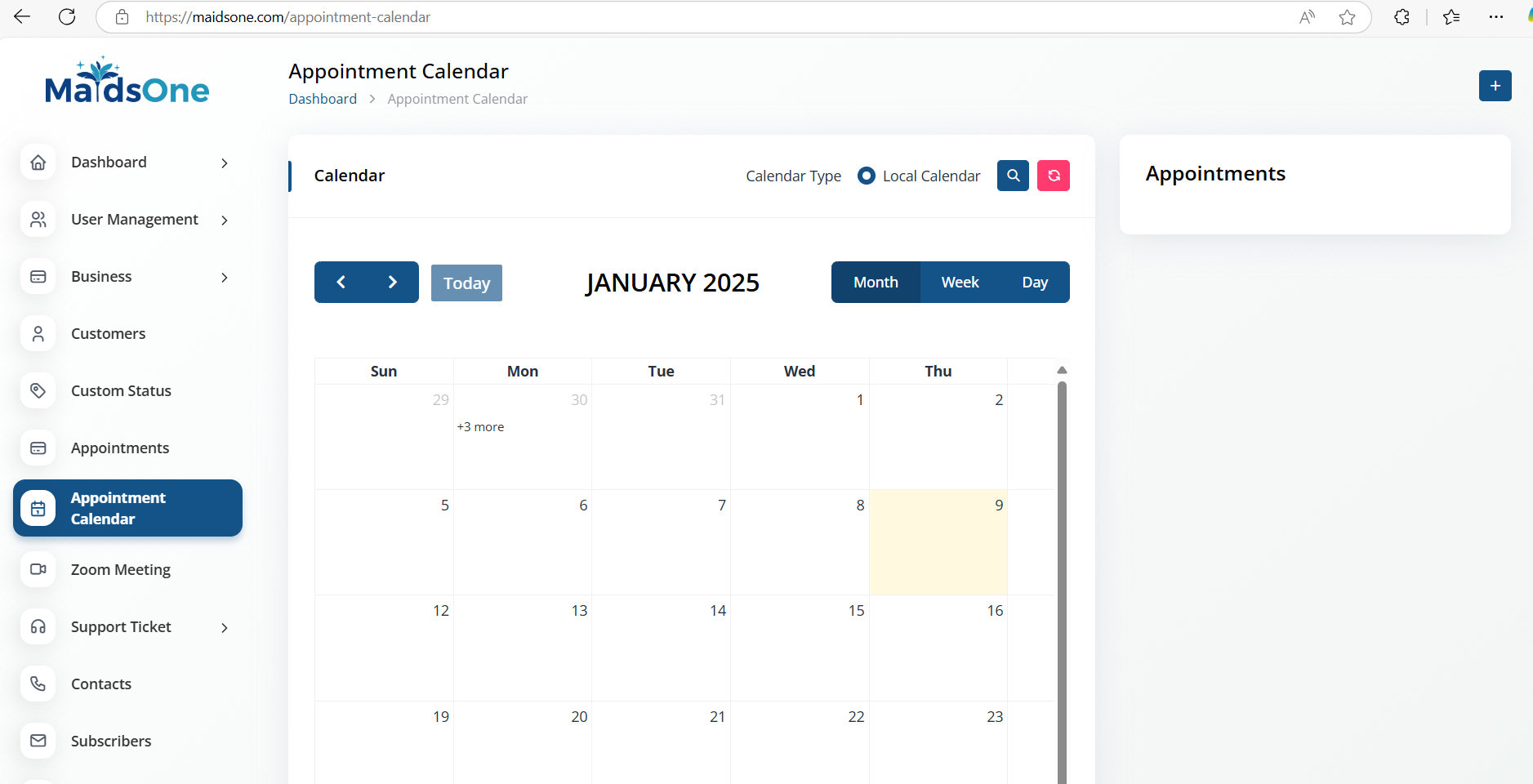Click the browser refresh icon
The height and width of the screenshot is (784, 1533).
(x=67, y=17)
